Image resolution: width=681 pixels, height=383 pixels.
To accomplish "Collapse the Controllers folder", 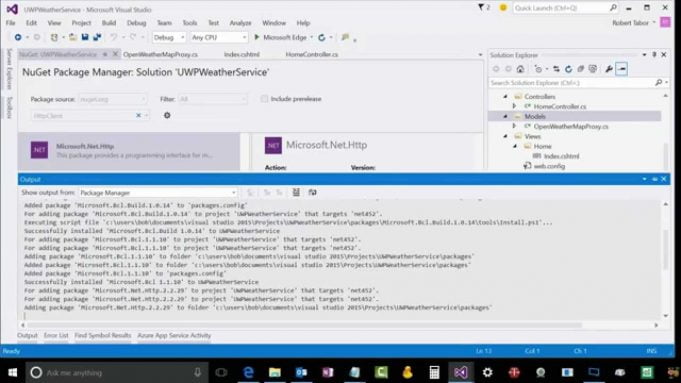I will 505,96.
